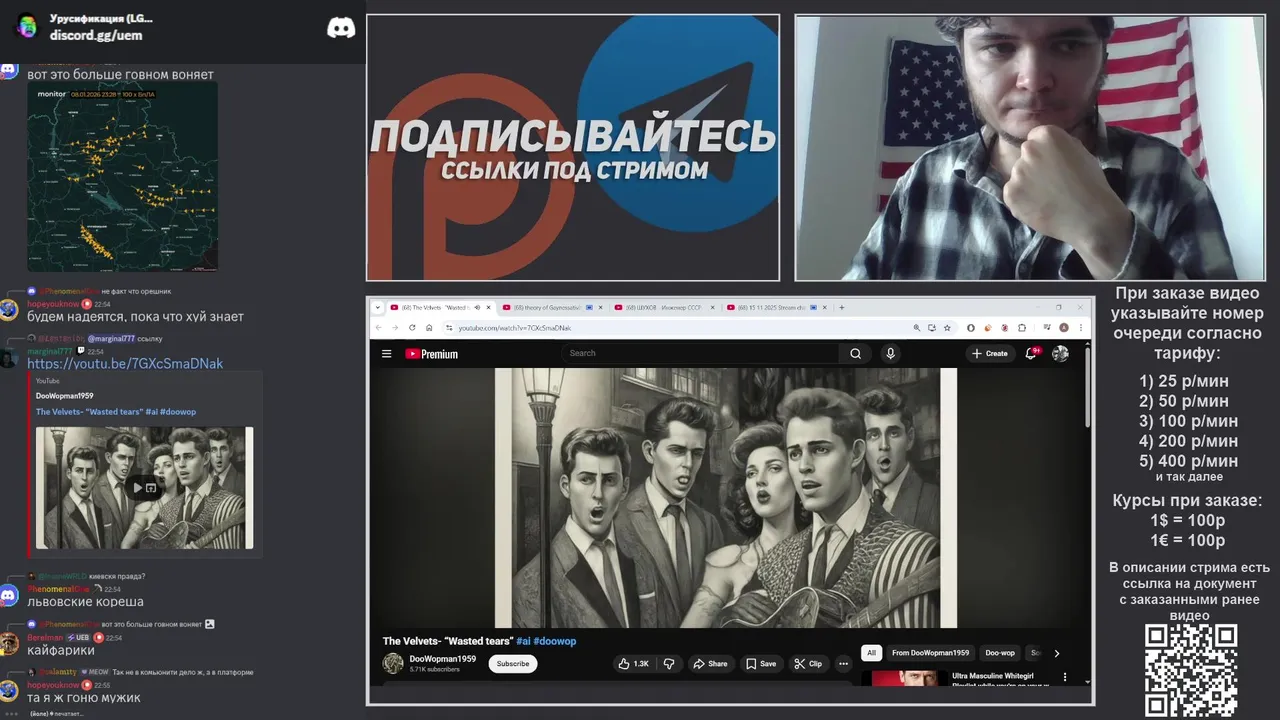Click the YouTube search magnifier button
Image resolution: width=1280 pixels, height=720 pixels.
coord(855,353)
